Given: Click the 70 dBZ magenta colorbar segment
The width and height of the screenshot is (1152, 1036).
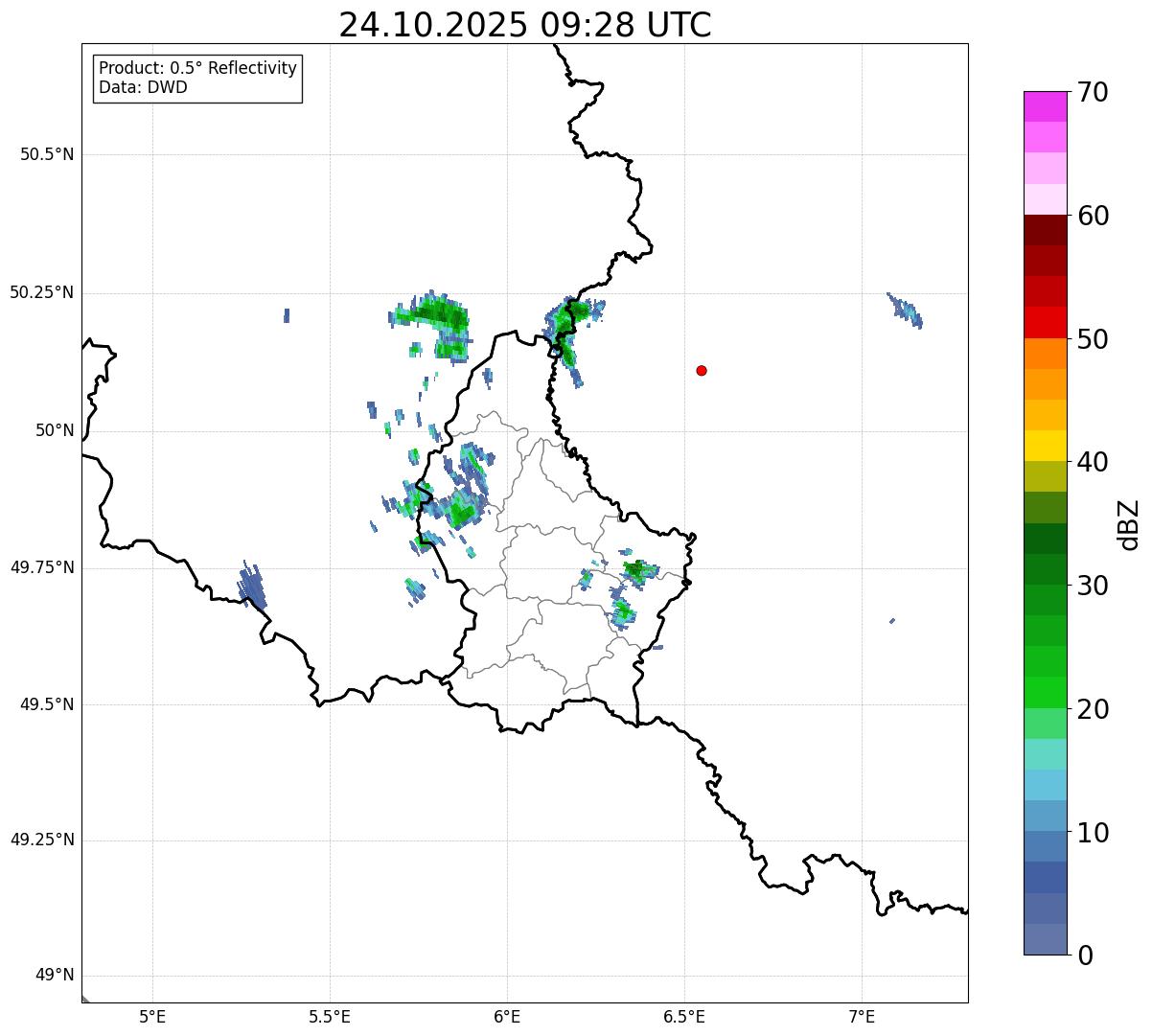Looking at the screenshot, I should tap(1045, 106).
